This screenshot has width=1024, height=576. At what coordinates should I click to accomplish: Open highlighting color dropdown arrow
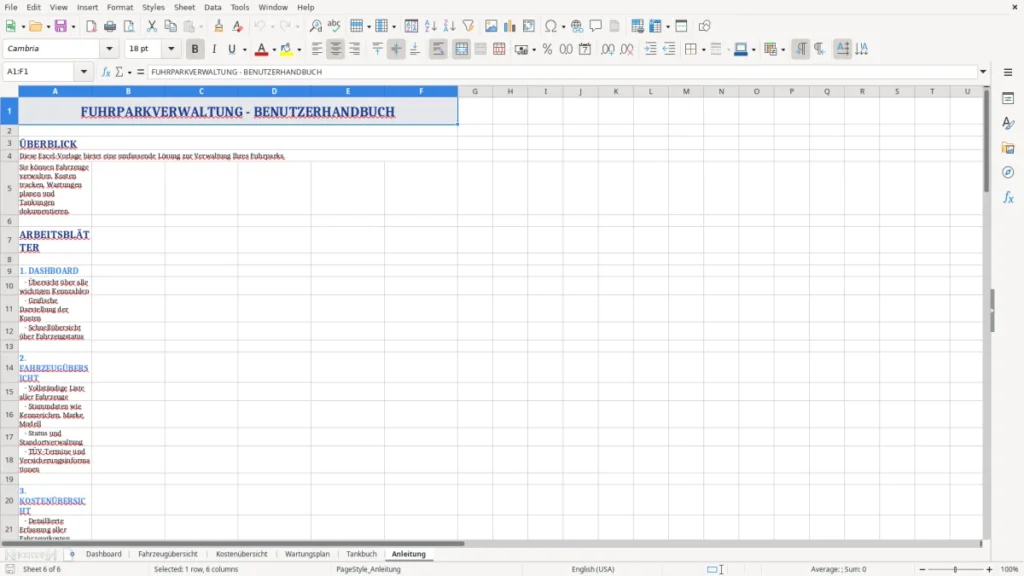point(299,50)
